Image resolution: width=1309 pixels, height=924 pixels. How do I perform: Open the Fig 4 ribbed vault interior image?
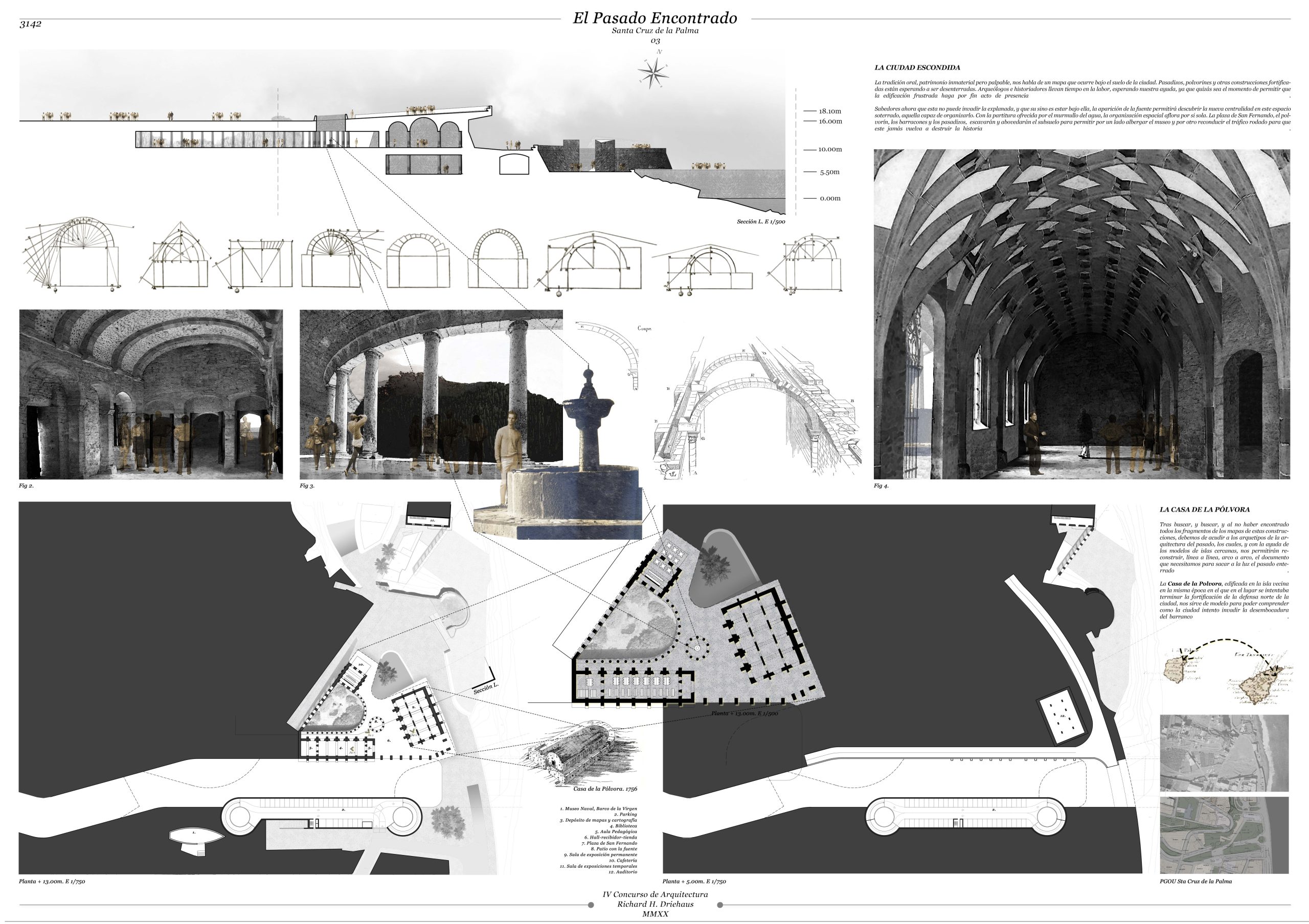[1081, 314]
